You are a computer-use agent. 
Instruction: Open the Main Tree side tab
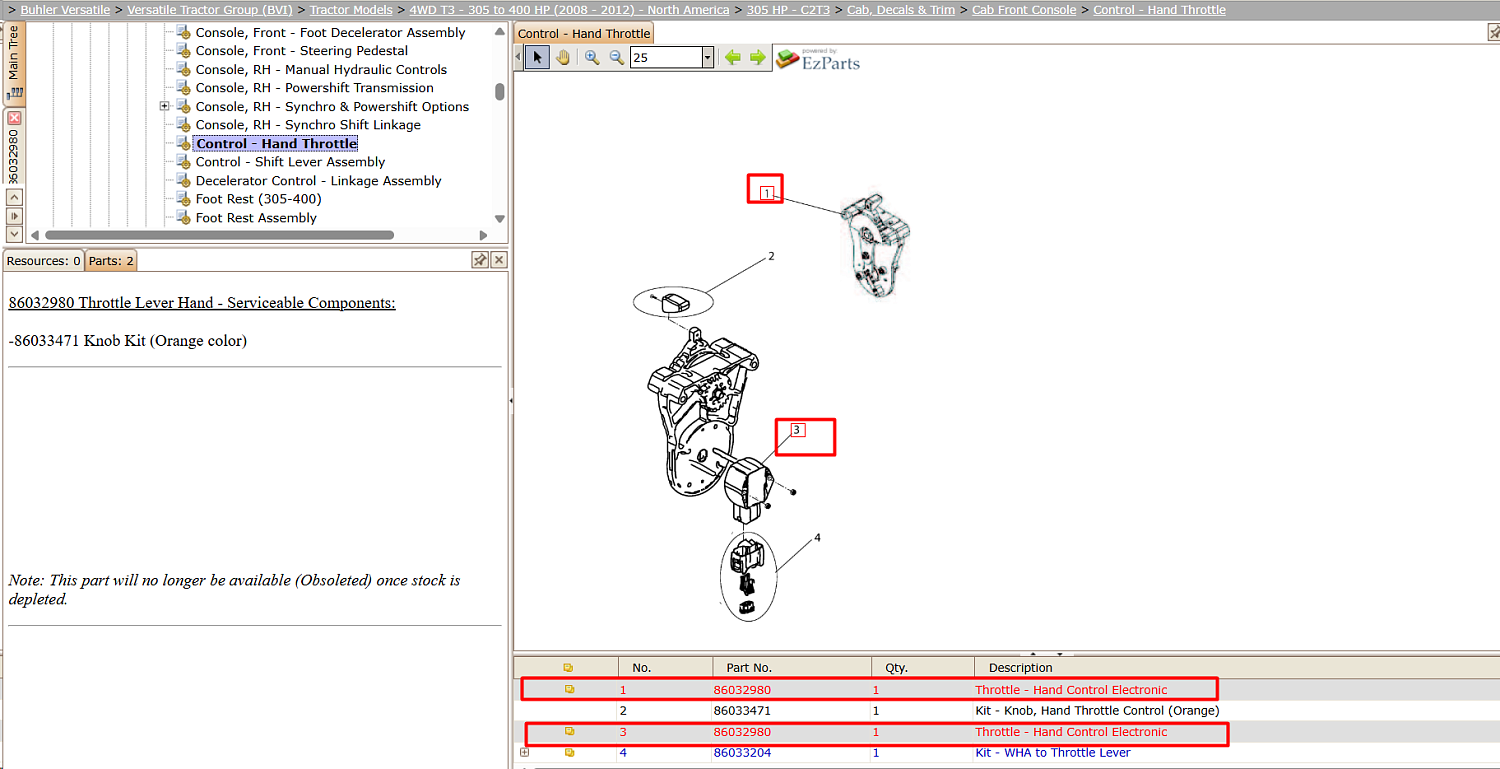coord(14,63)
